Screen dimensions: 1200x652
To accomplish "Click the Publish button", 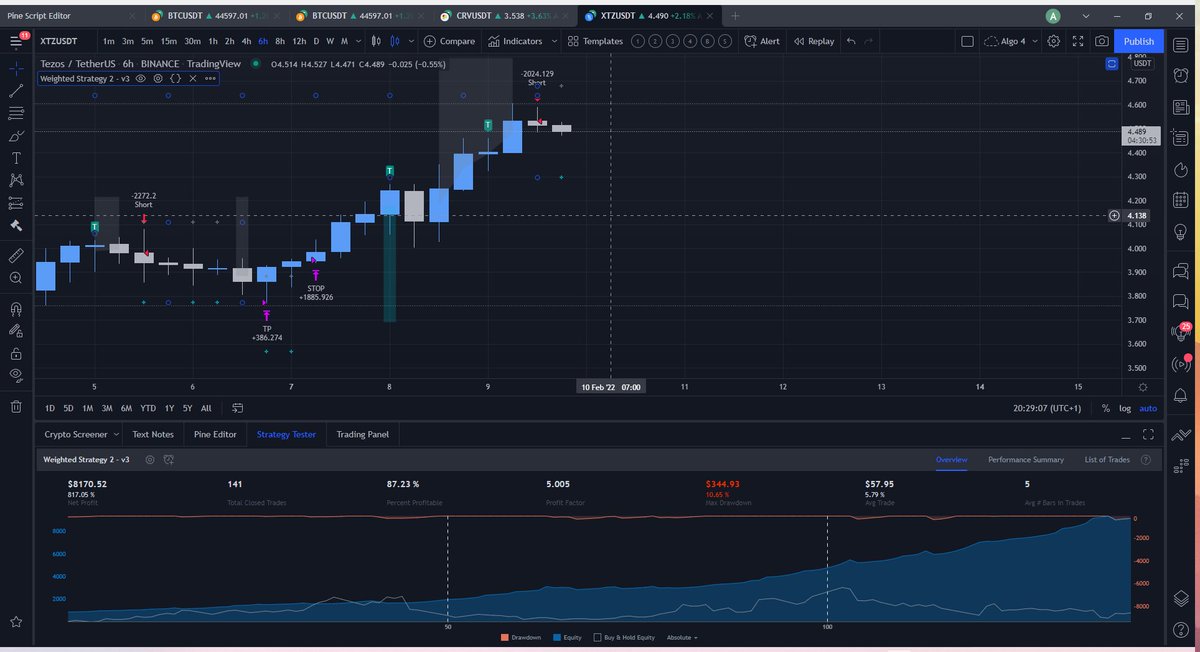I will (x=1138, y=41).
